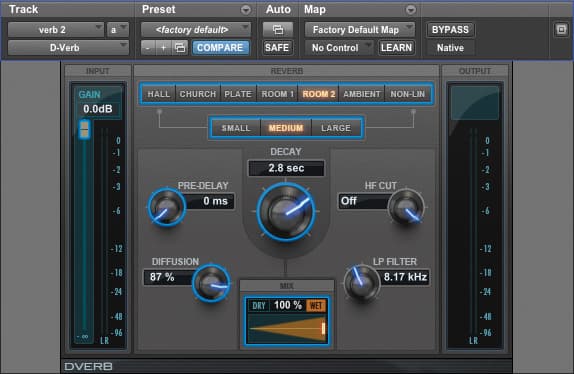Screen dimensions: 574x374
Task: Toggle the BYPASS button
Action: 450,30
